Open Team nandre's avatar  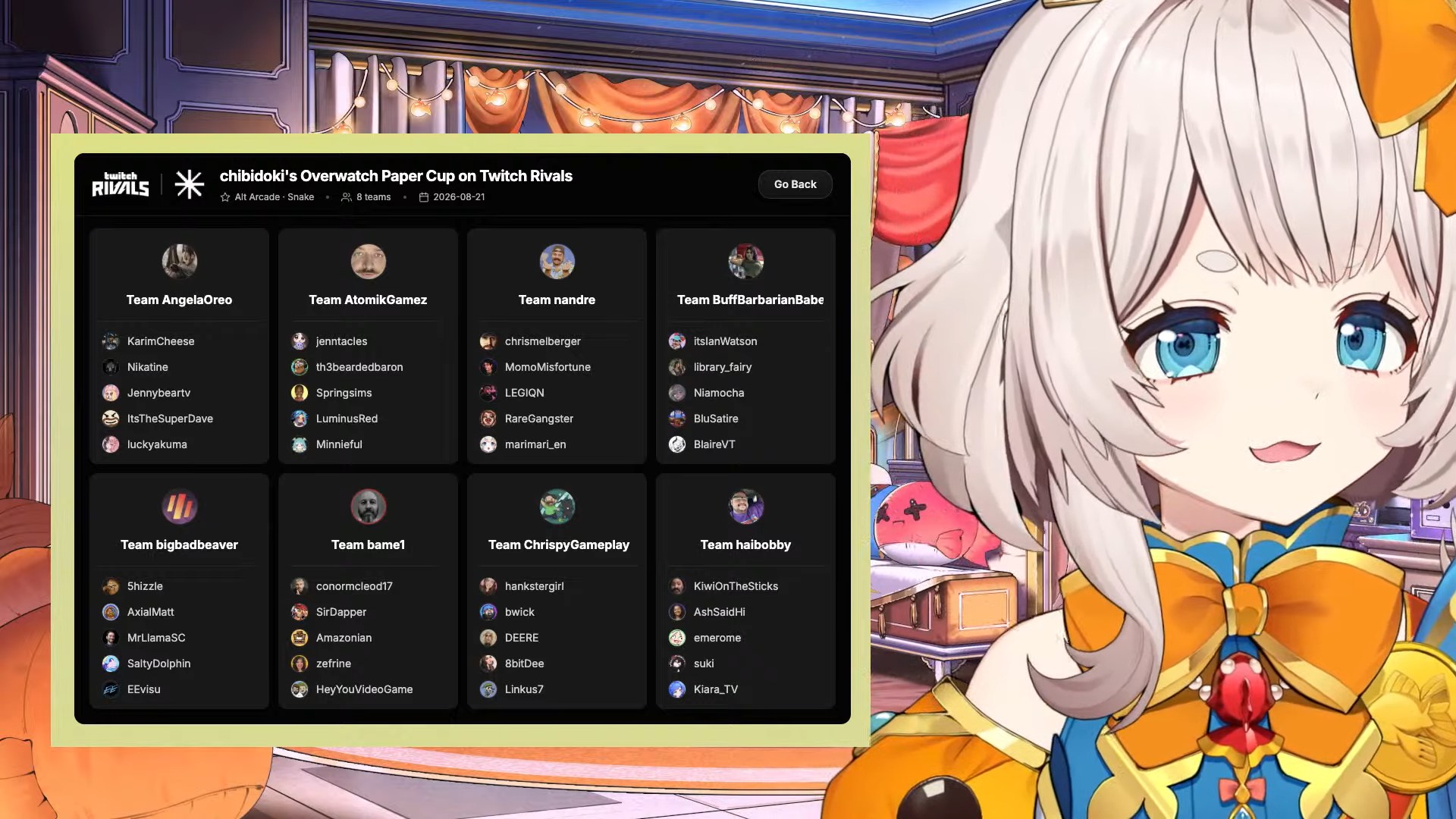tap(557, 262)
